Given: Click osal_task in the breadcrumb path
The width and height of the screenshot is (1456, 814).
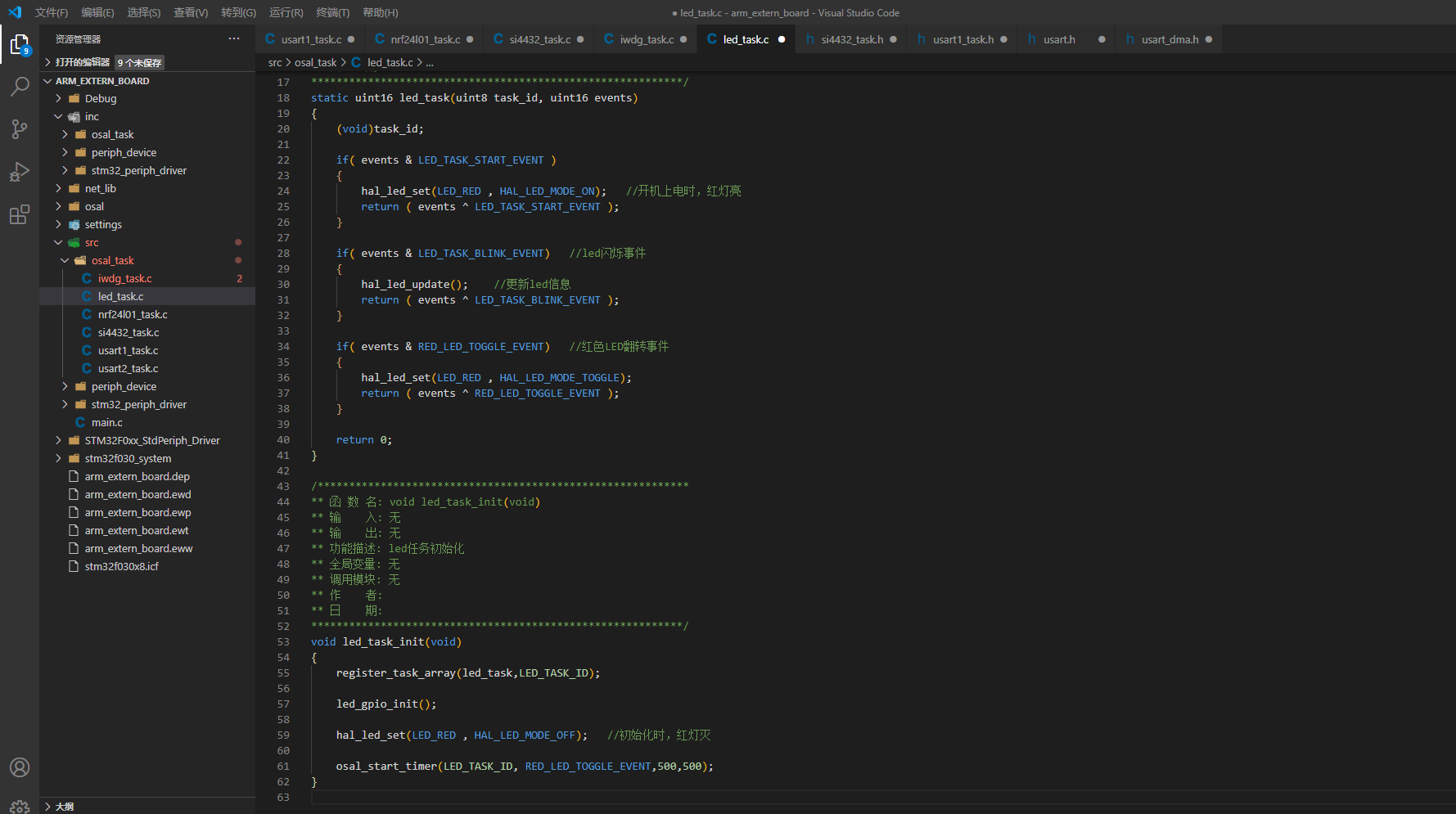Looking at the screenshot, I should pos(315,63).
